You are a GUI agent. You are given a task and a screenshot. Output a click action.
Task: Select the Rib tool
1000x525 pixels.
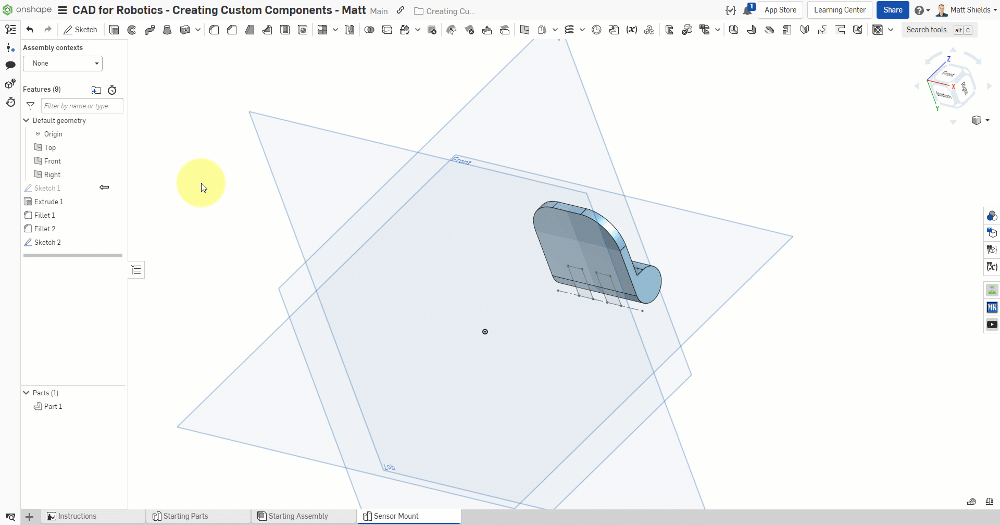[x=267, y=29]
